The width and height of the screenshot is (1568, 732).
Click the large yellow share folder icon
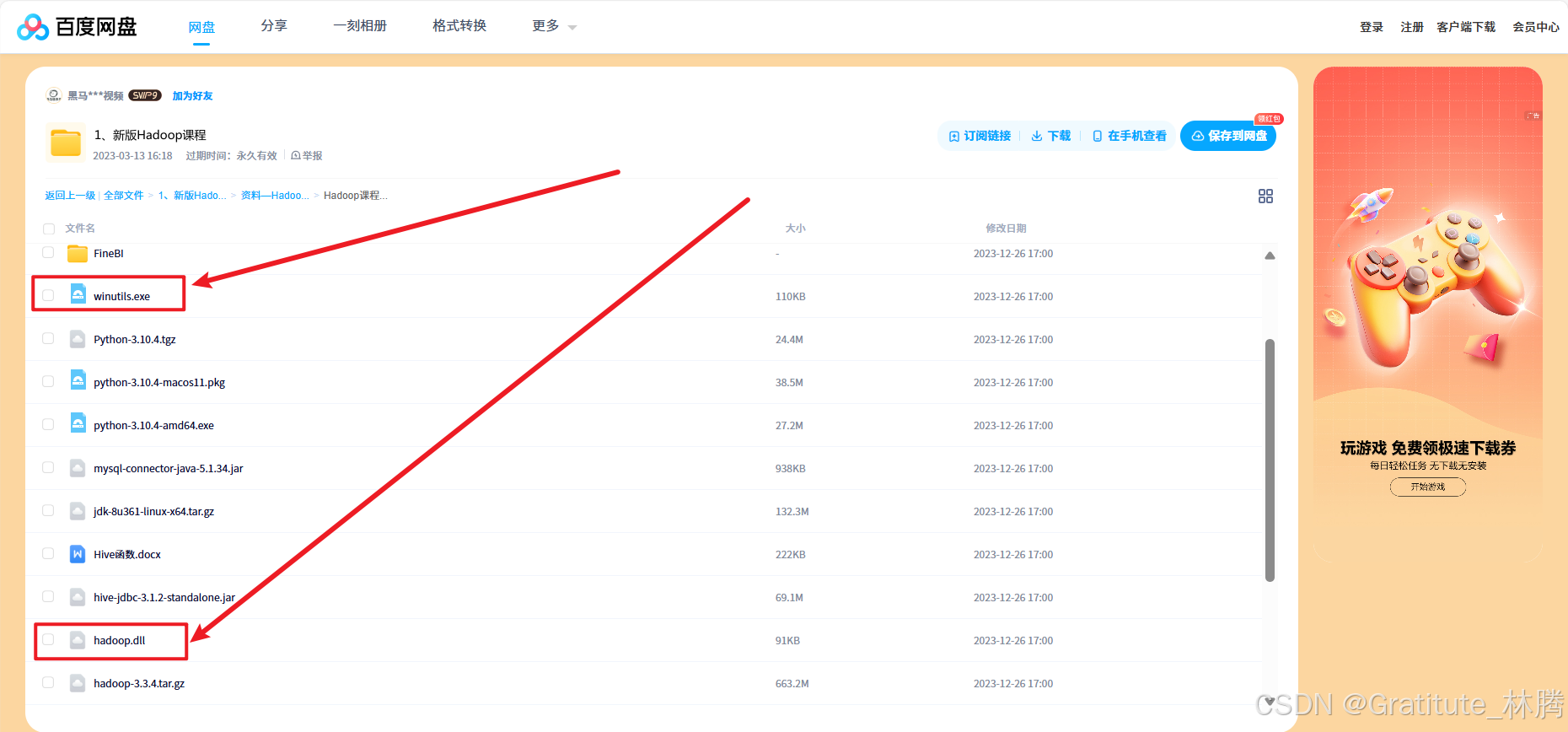66,143
